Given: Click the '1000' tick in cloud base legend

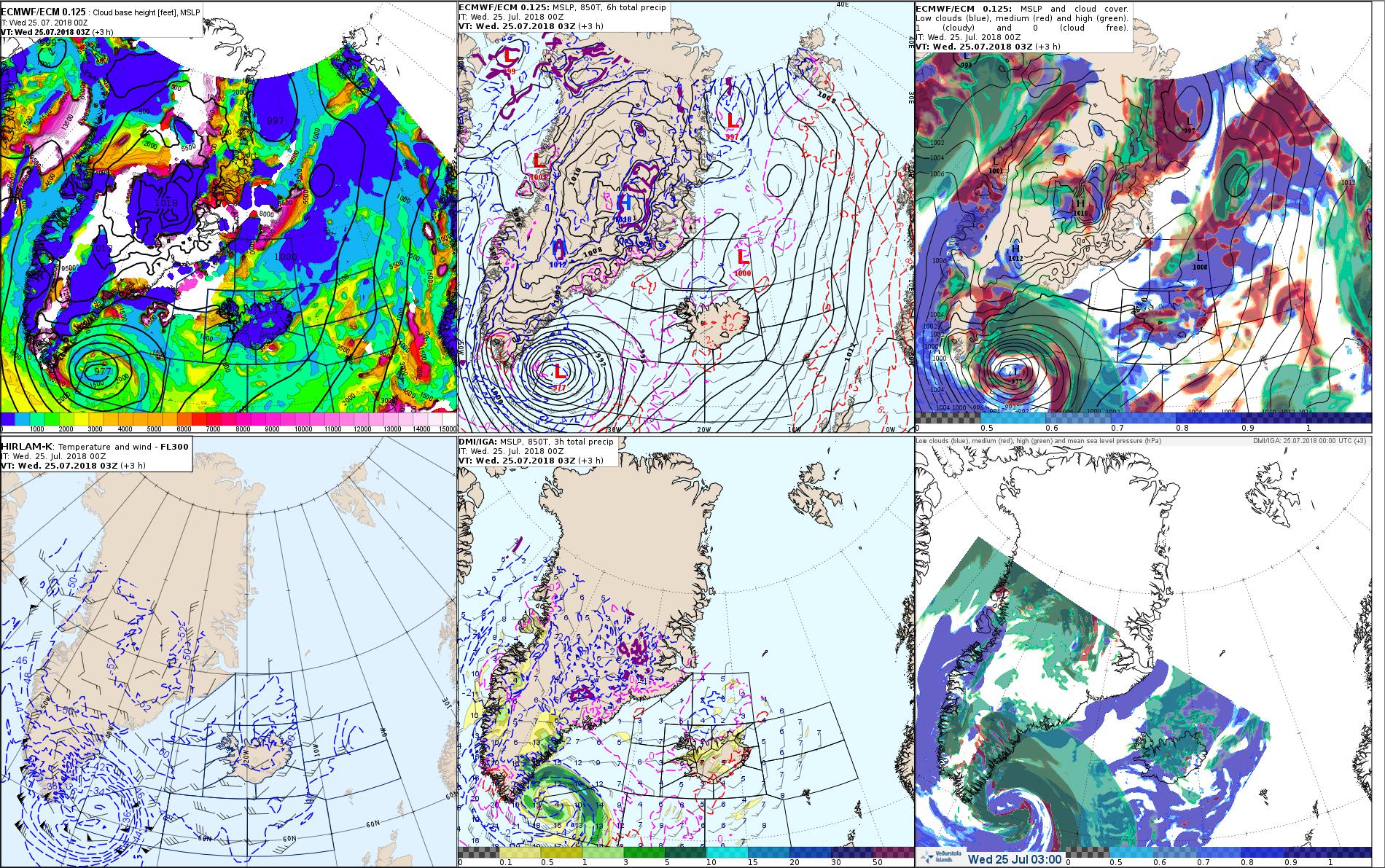Looking at the screenshot, I should (x=36, y=429).
